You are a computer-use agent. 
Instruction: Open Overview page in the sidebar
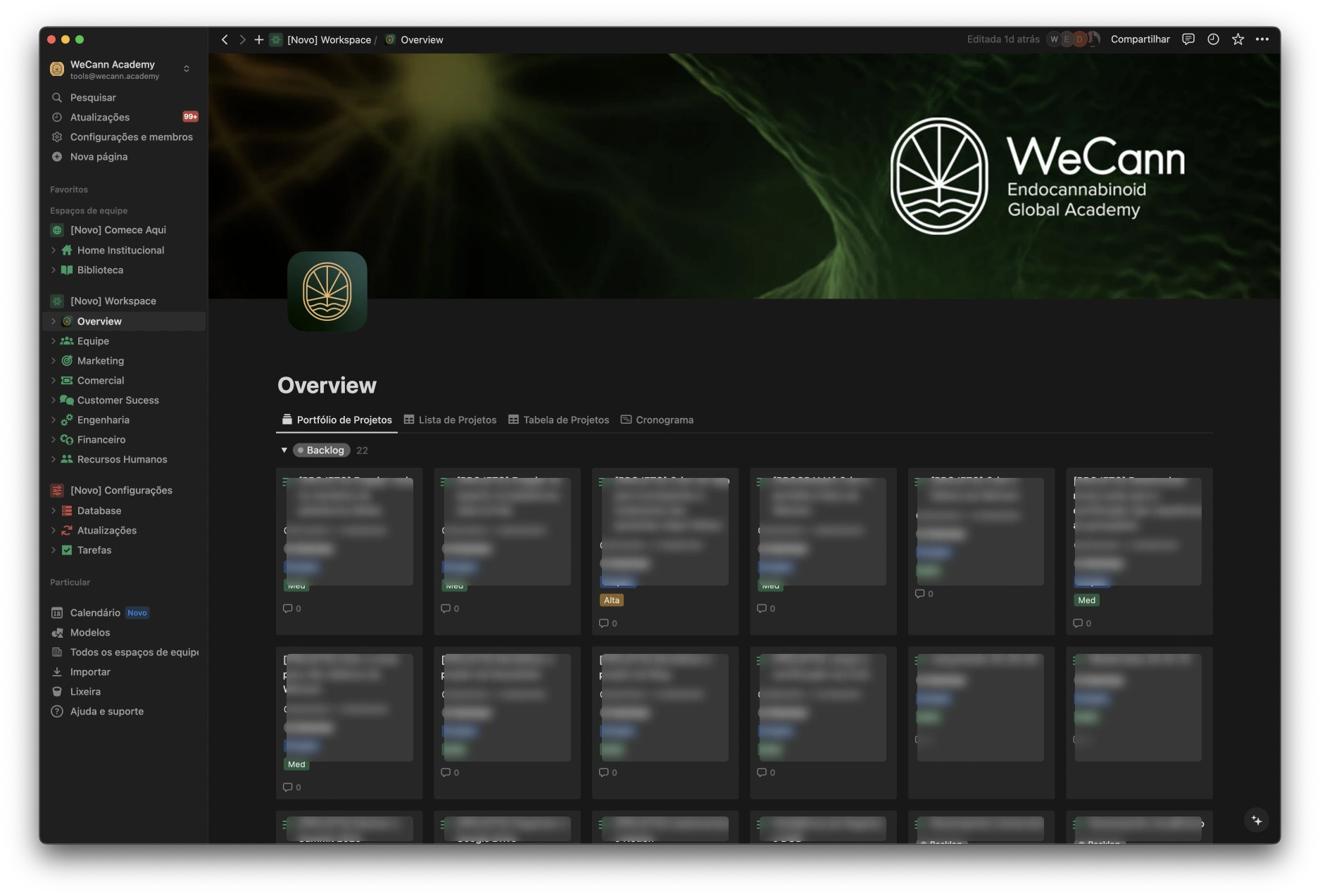[x=124, y=321]
